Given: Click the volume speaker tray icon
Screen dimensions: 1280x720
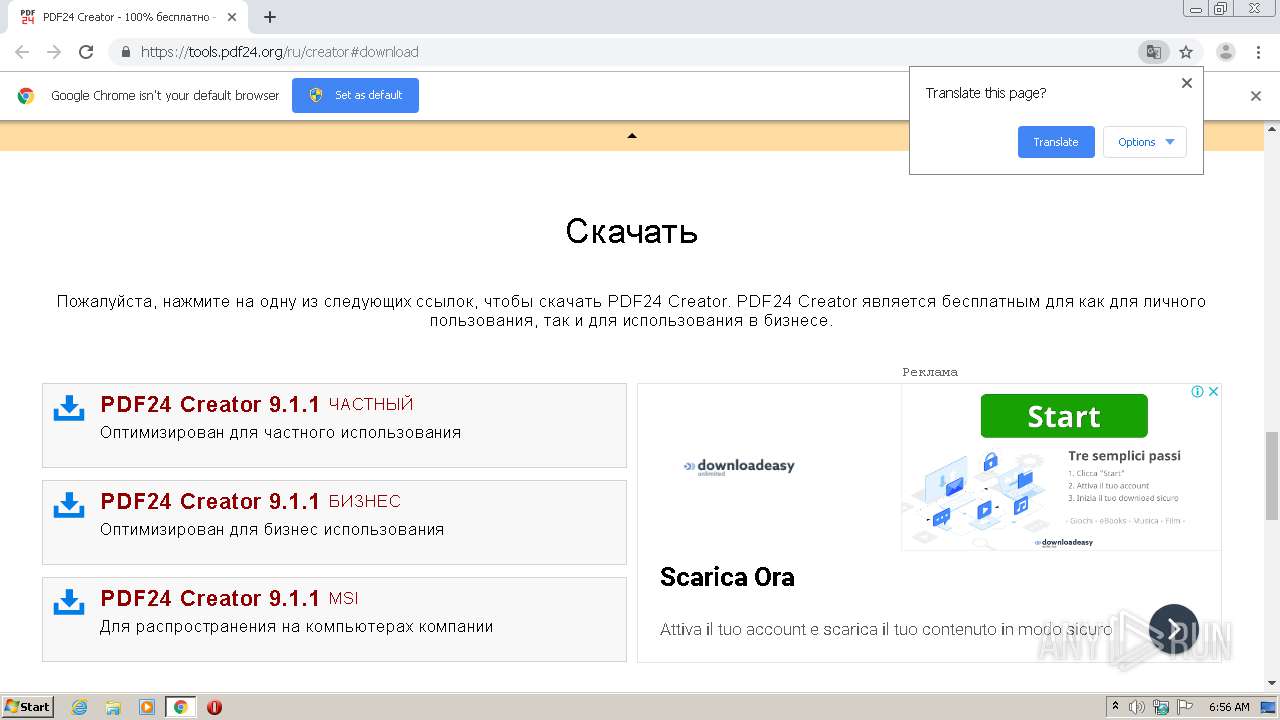Looking at the screenshot, I should point(1137,707).
